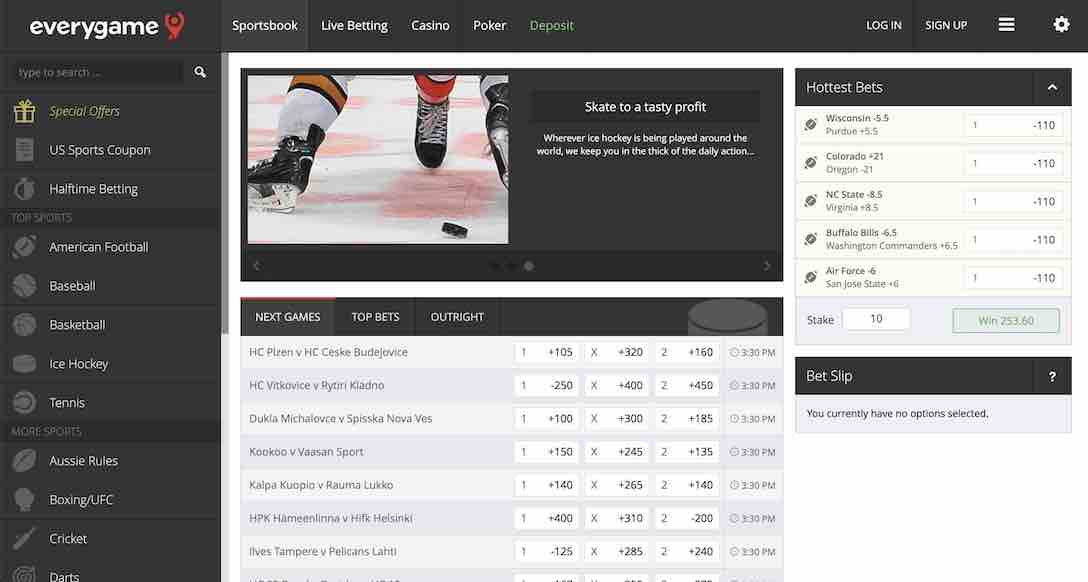The height and width of the screenshot is (582, 1088).
Task: Click the ice hockey banner image
Action: tap(377, 159)
